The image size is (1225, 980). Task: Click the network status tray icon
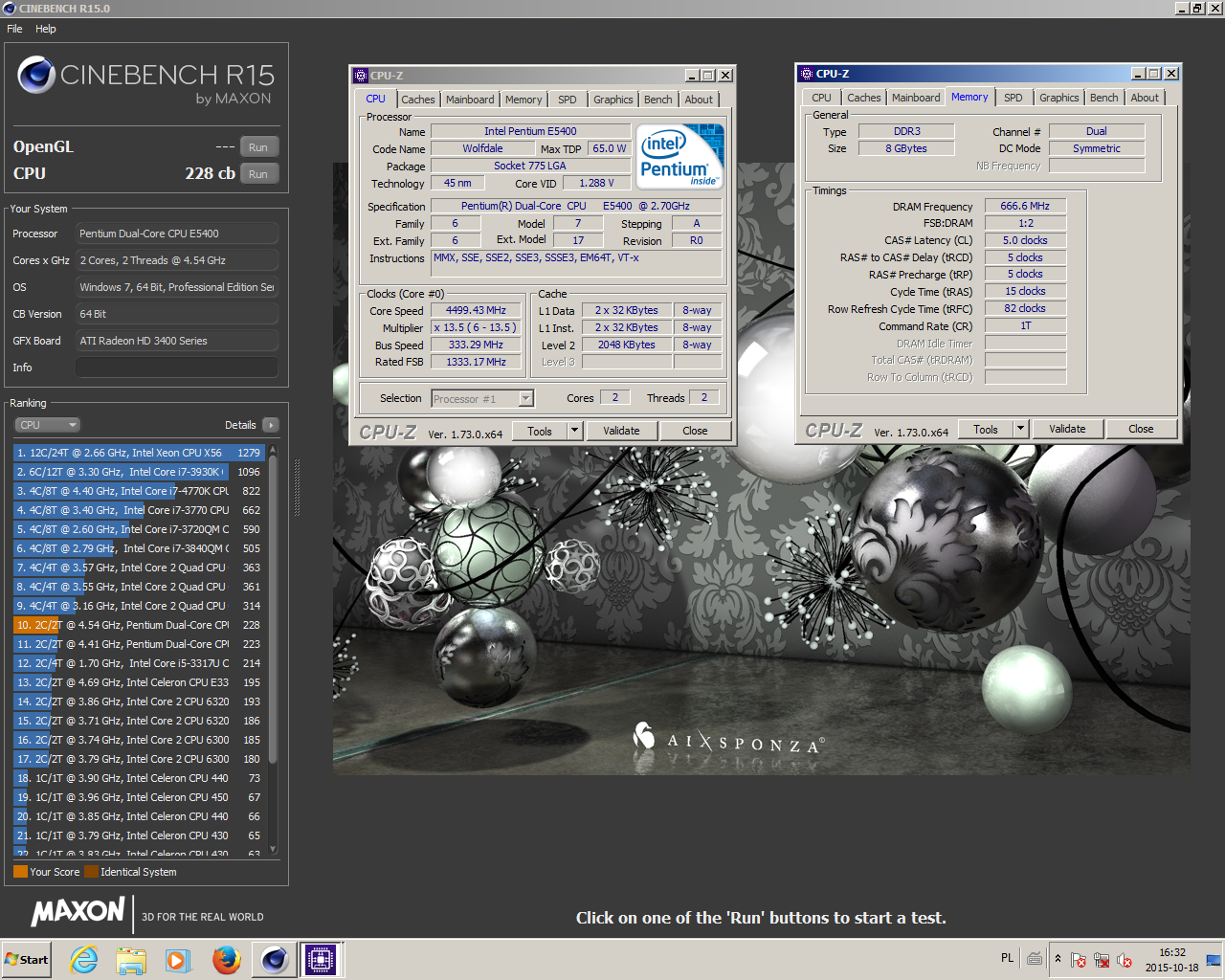[x=1102, y=960]
